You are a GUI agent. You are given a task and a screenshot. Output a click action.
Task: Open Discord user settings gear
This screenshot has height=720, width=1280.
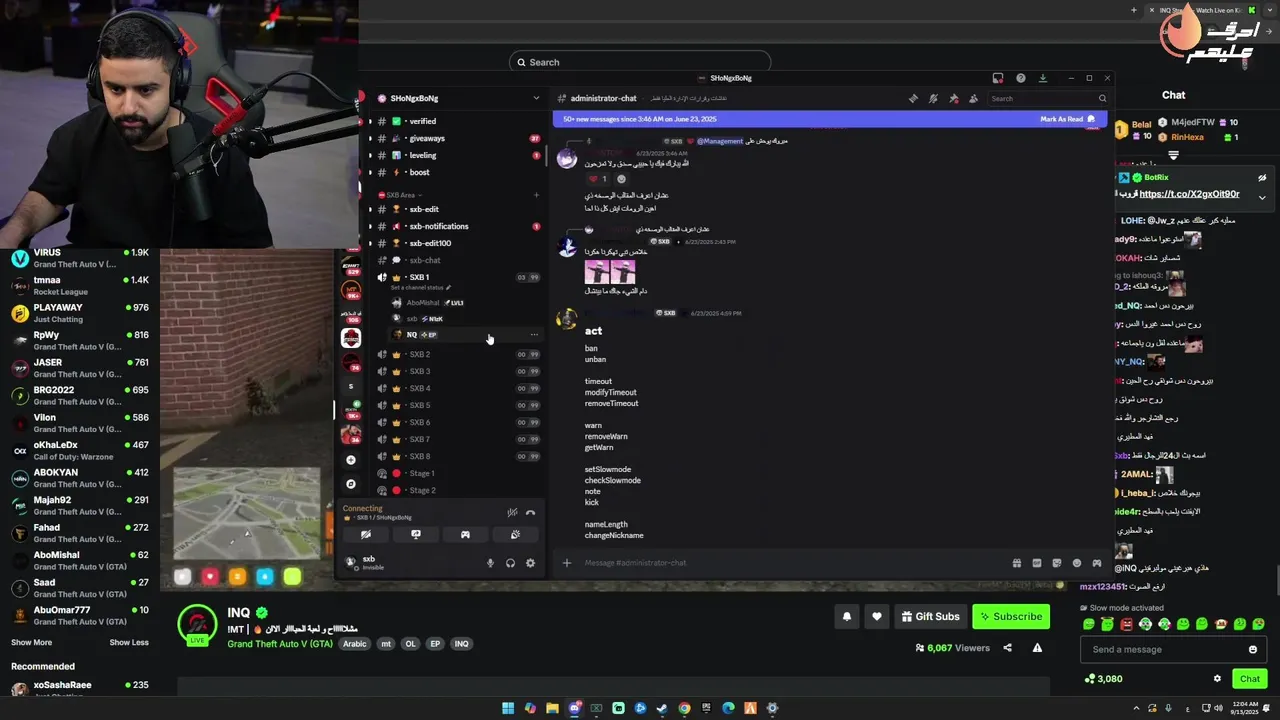530,563
